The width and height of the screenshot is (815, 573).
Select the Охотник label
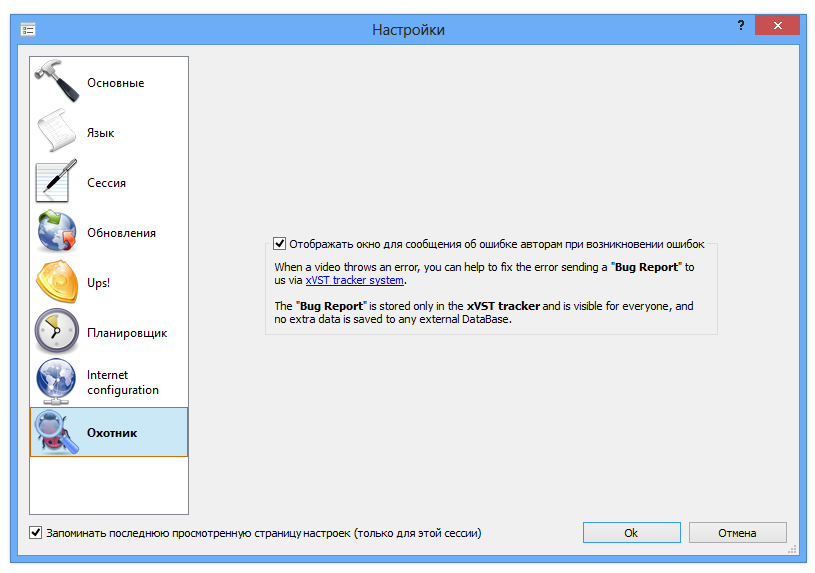[x=112, y=433]
